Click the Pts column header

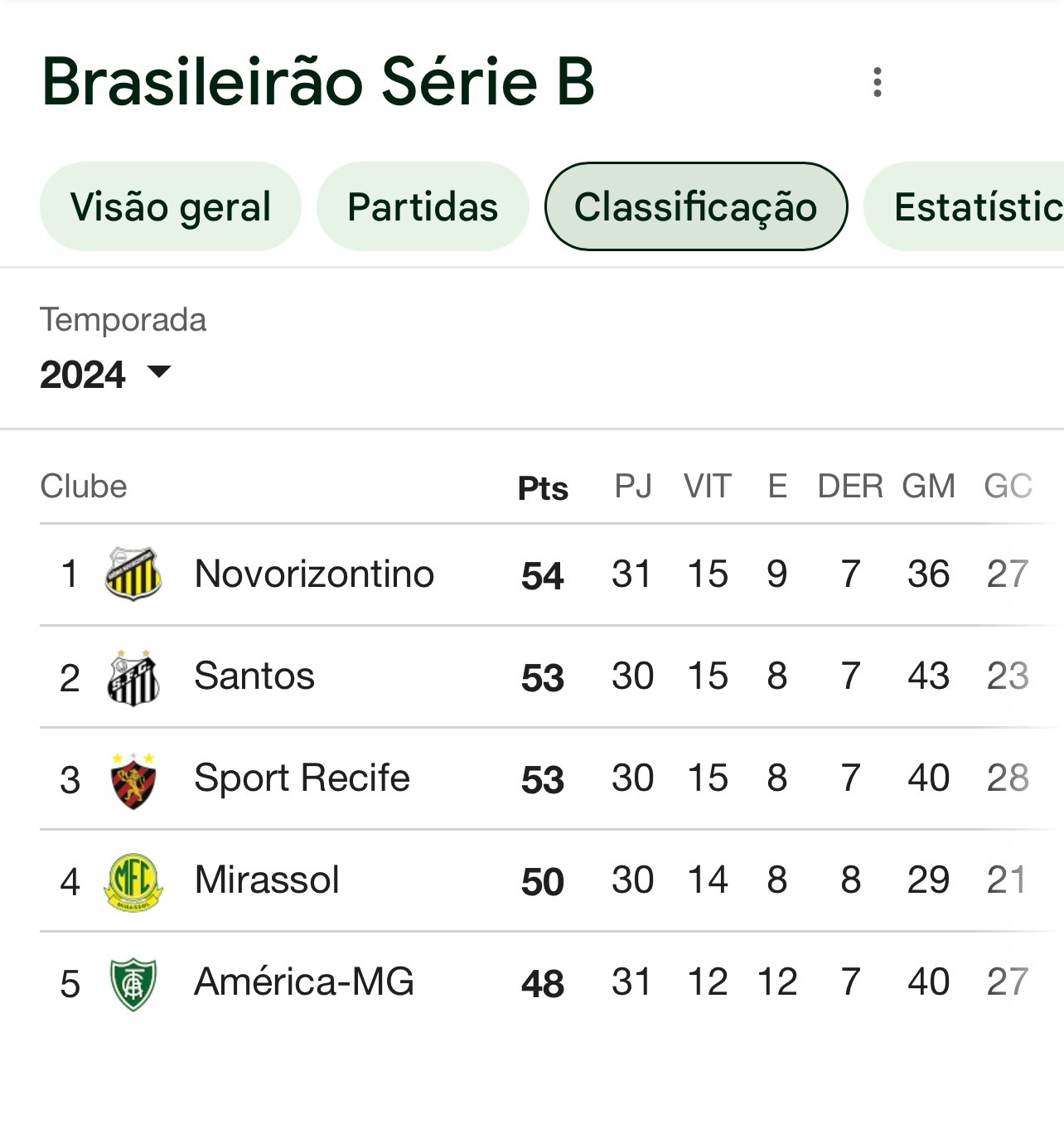tap(543, 488)
